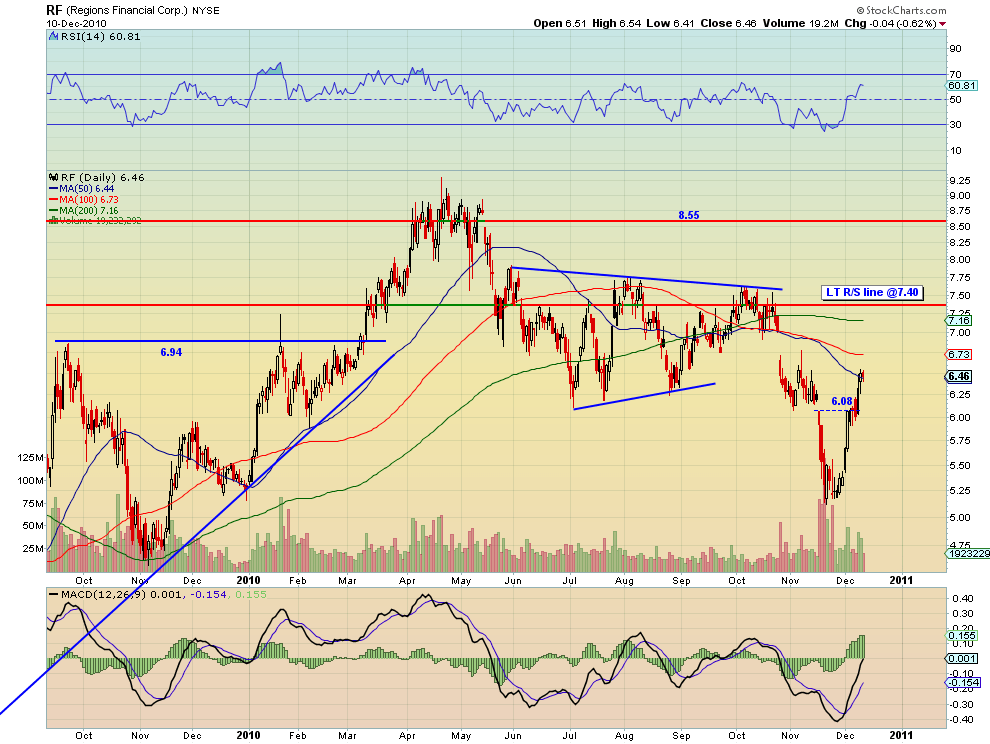Click the Apr label on price chart axis
990x744 pixels.
(407, 580)
